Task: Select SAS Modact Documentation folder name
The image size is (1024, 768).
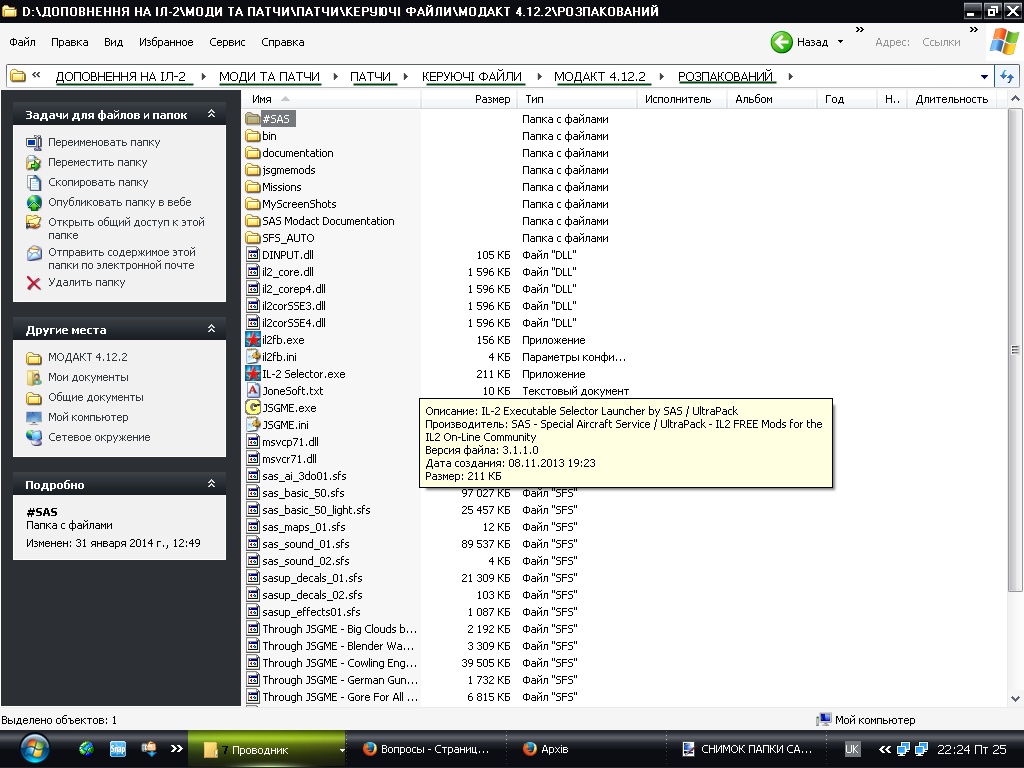Action: (x=328, y=221)
